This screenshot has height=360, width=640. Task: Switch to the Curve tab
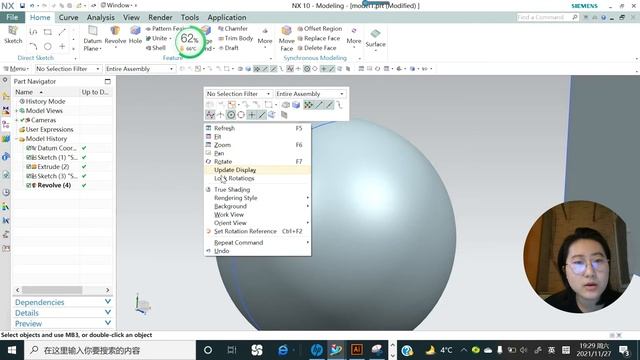click(x=68, y=17)
